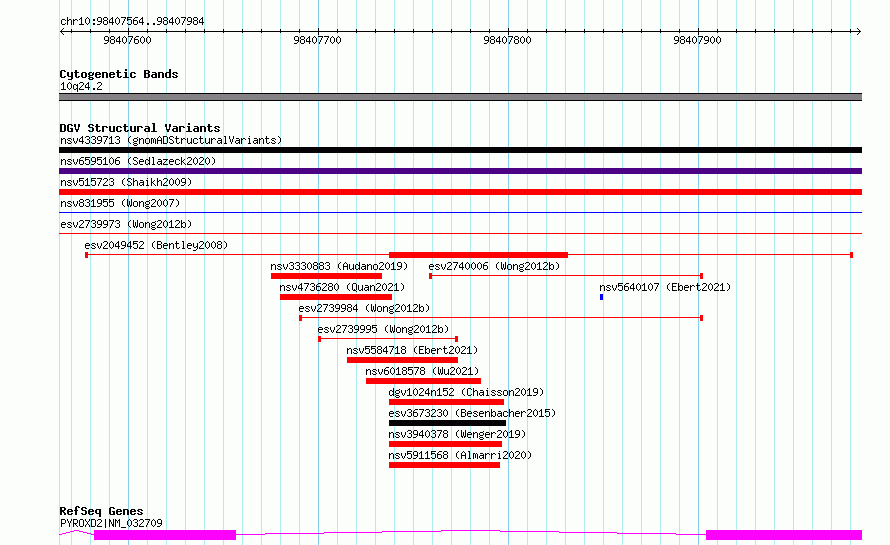This screenshot has width=890, height=545.
Task: Open esv2740006 (Wong2012b) variant label
Action: pyautogui.click(x=494, y=266)
